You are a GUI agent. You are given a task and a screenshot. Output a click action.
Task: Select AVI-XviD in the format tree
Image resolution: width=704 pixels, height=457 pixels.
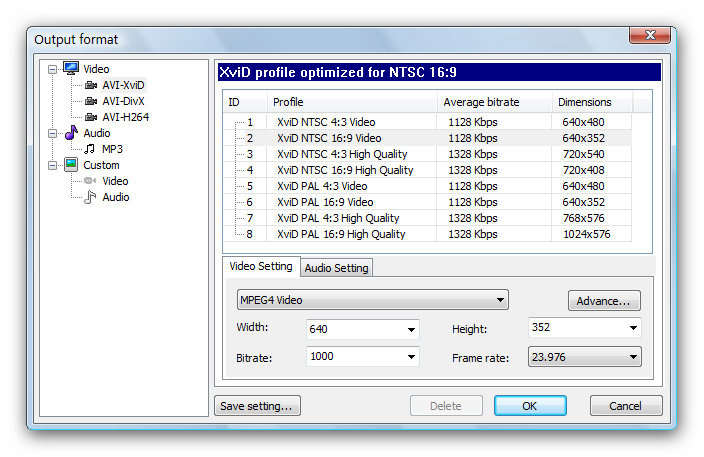[123, 85]
